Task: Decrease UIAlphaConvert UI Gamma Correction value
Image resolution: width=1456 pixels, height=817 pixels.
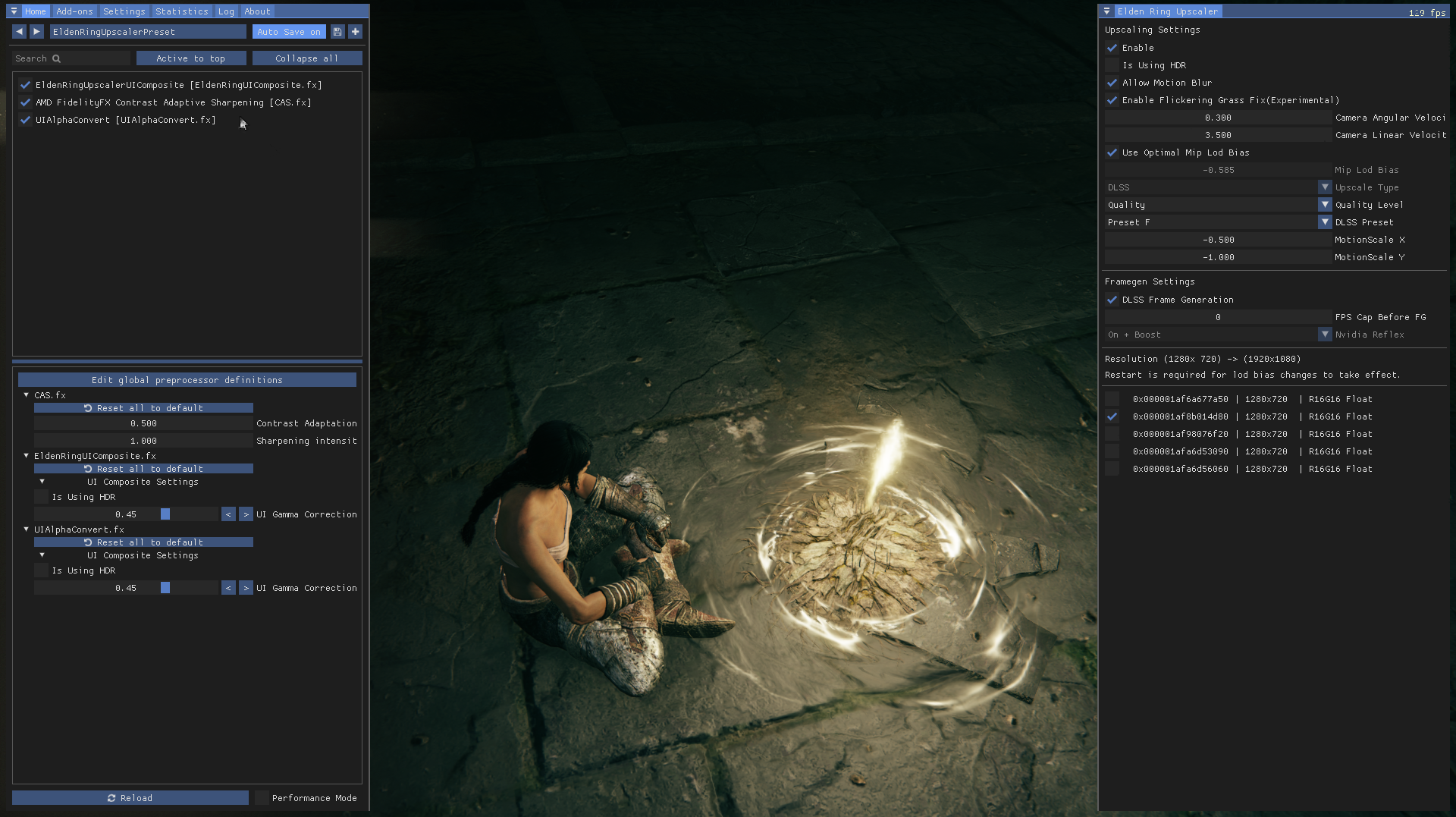Action: click(x=228, y=588)
